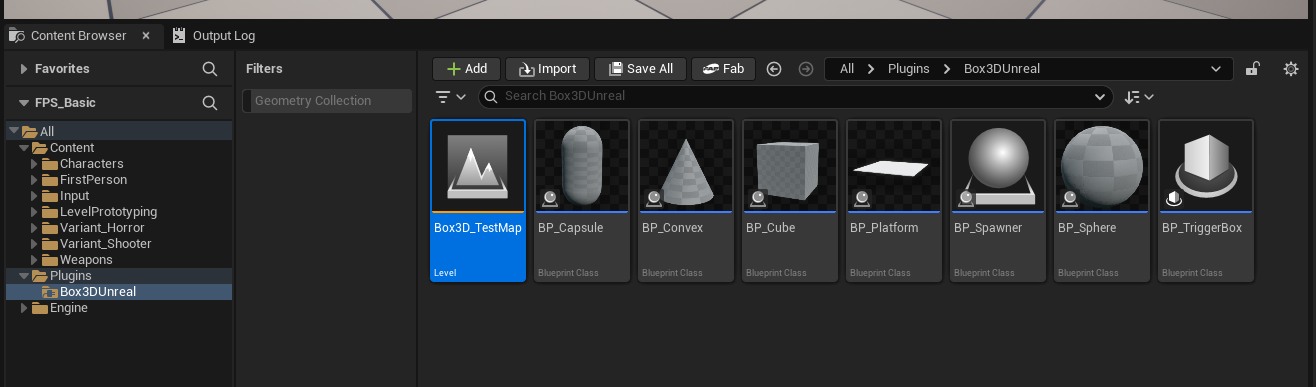The image size is (1316, 387).
Task: Select the BP_Capsule blueprint thumbnail
Action: click(x=582, y=165)
